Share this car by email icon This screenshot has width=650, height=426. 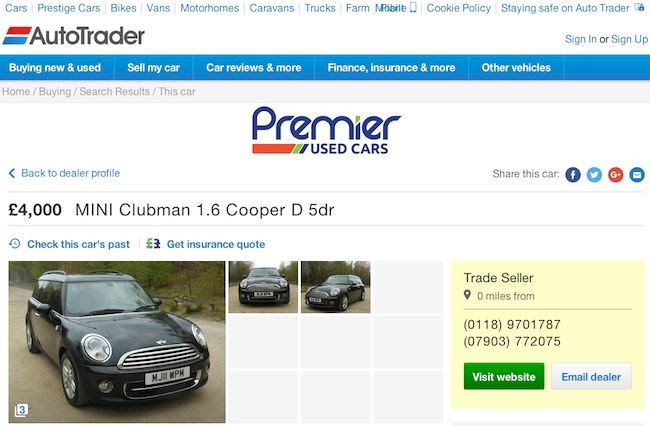[x=637, y=174]
